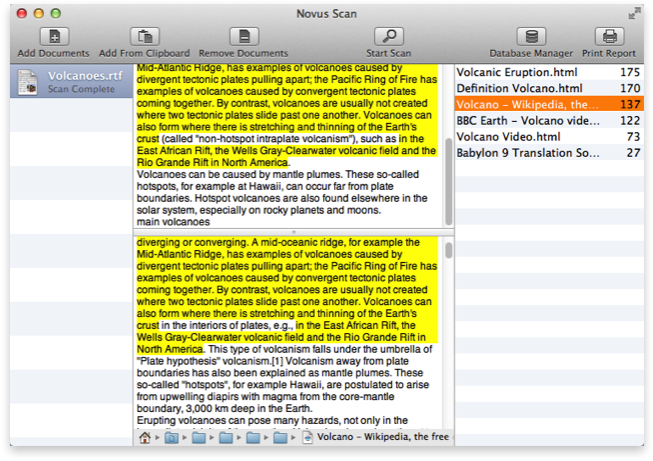Viewport: 653px width, 461px height.
Task: Select the Volcanic Eruption.html result
Action: tap(549, 72)
